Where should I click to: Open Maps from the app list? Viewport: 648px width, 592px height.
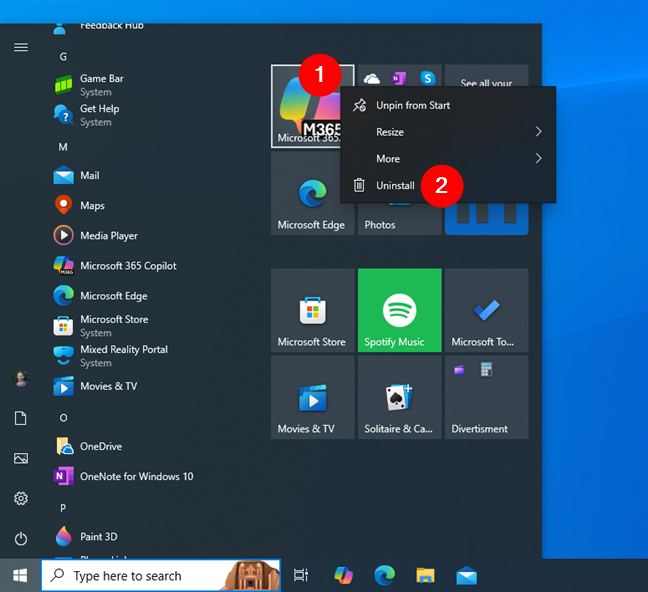[92, 205]
